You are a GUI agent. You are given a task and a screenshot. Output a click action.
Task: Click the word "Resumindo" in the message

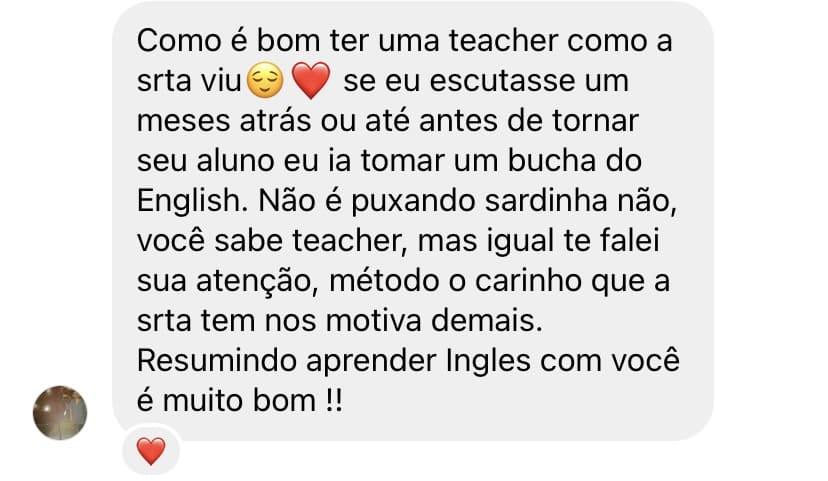216,361
